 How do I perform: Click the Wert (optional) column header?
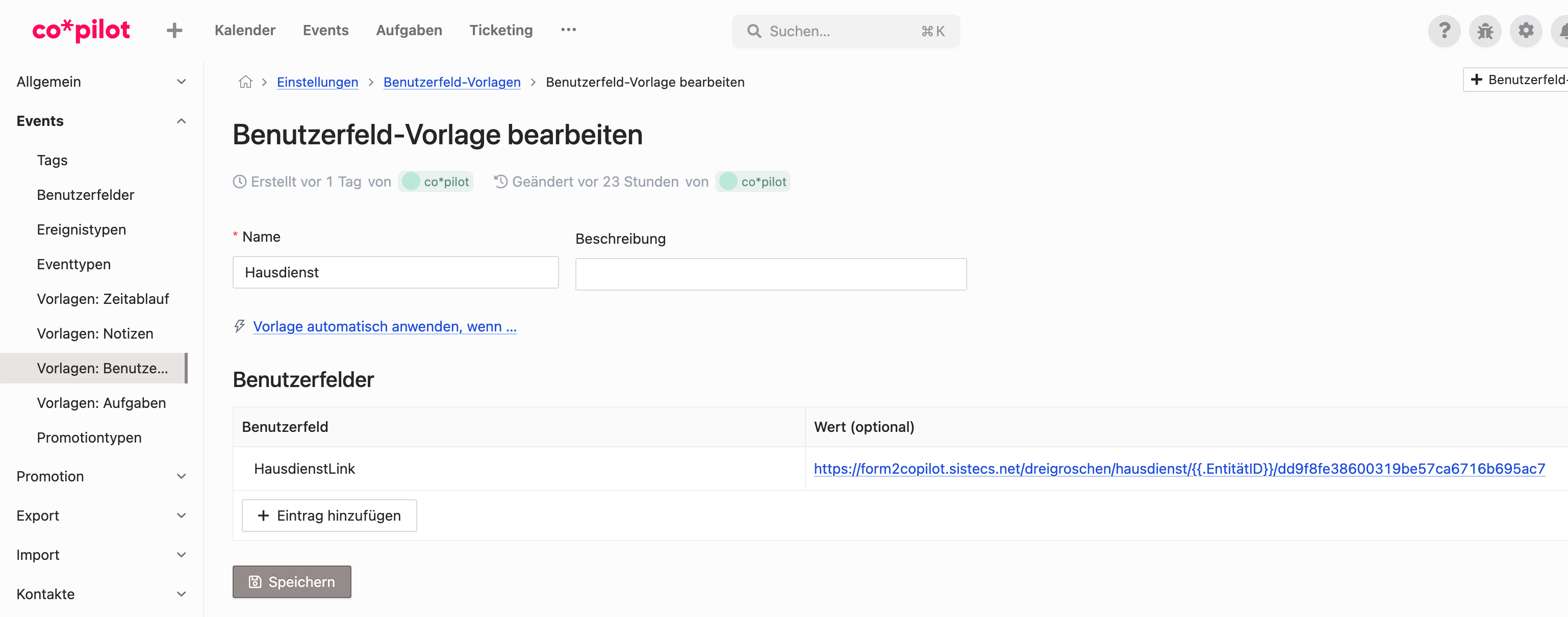click(1186, 427)
